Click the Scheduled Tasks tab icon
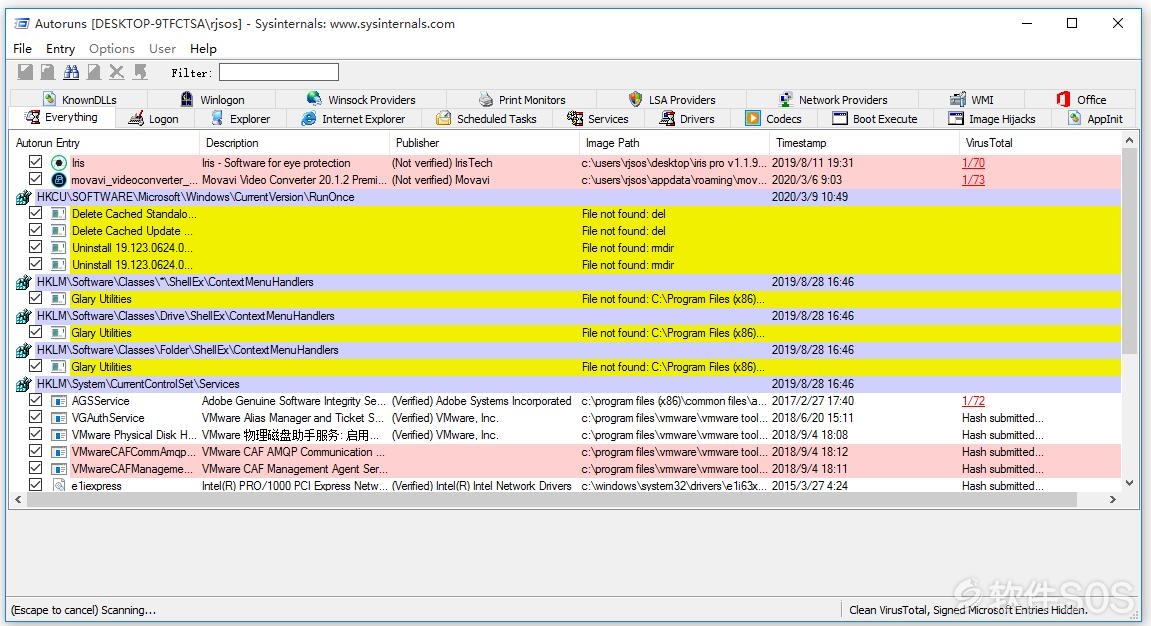 (x=443, y=118)
